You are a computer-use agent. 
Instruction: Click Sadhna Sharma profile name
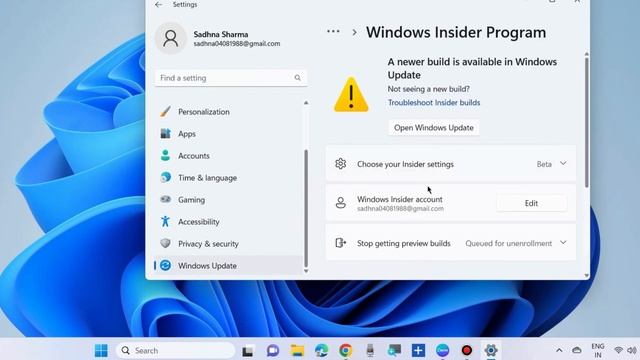pyautogui.click(x=221, y=34)
